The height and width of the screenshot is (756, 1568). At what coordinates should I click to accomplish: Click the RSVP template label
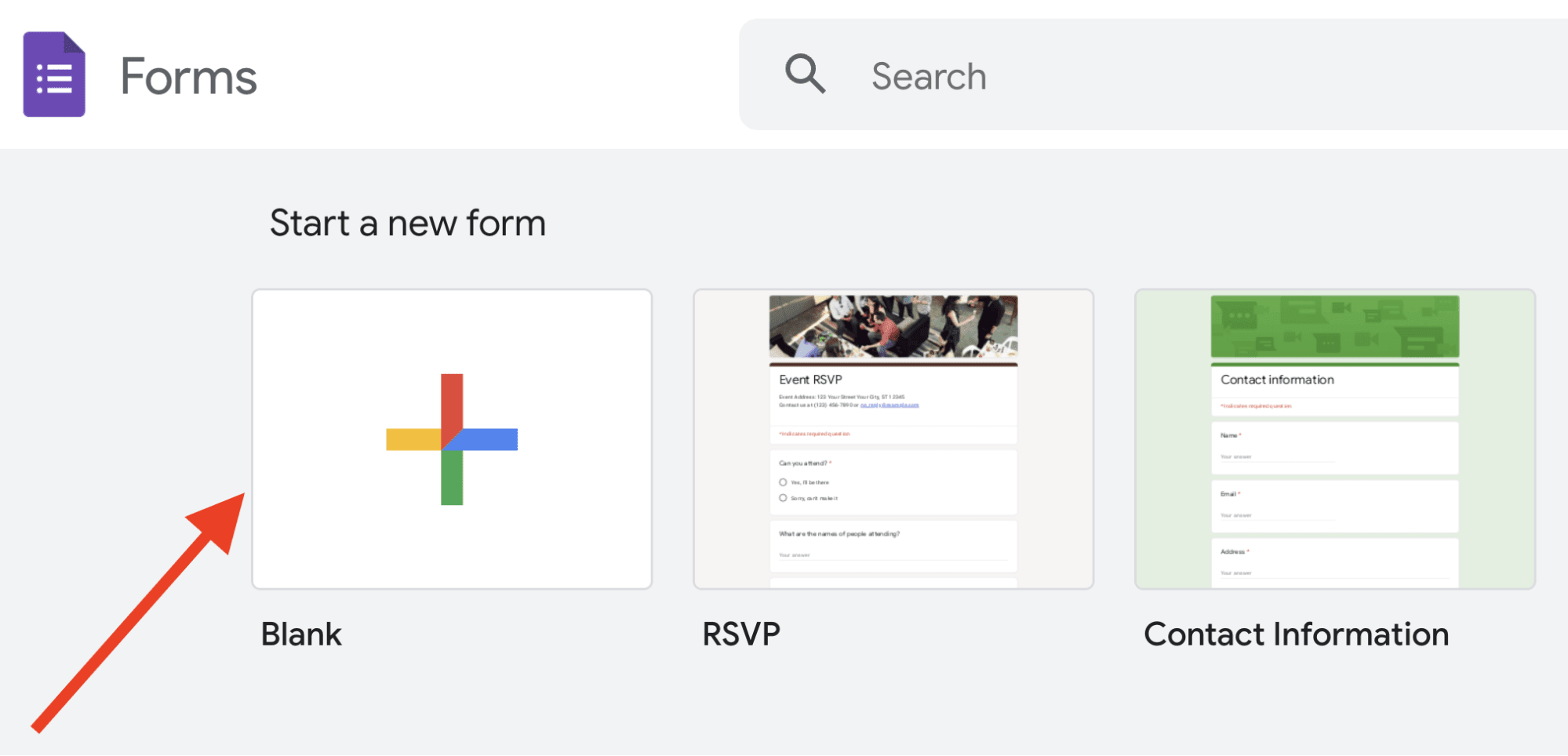[738, 634]
